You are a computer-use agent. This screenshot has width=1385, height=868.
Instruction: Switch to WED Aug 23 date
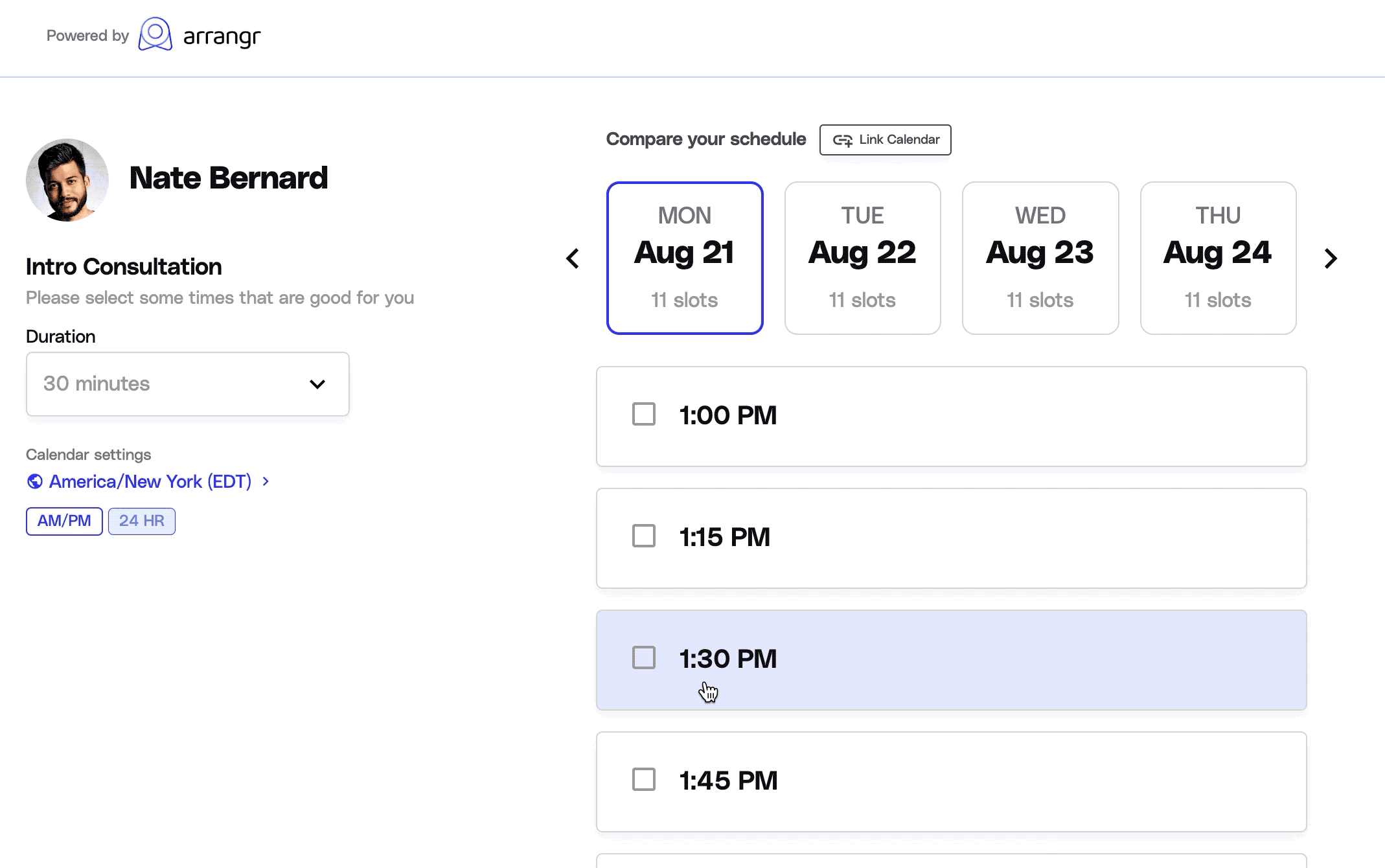point(1040,258)
